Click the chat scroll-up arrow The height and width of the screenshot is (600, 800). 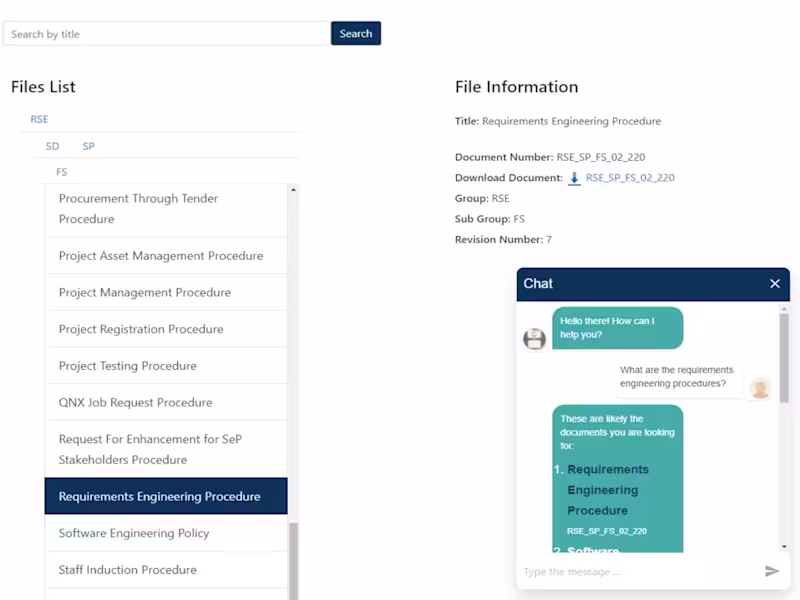coord(784,309)
